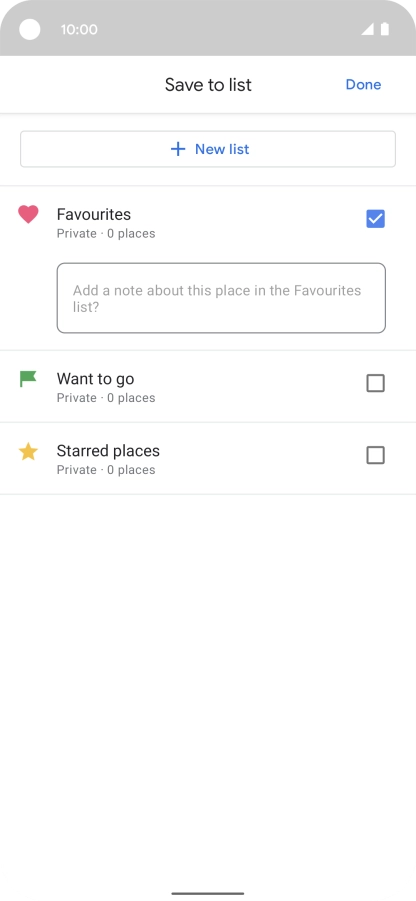The image size is (416, 901).
Task: Select the Want to go list title
Action: coord(95,379)
